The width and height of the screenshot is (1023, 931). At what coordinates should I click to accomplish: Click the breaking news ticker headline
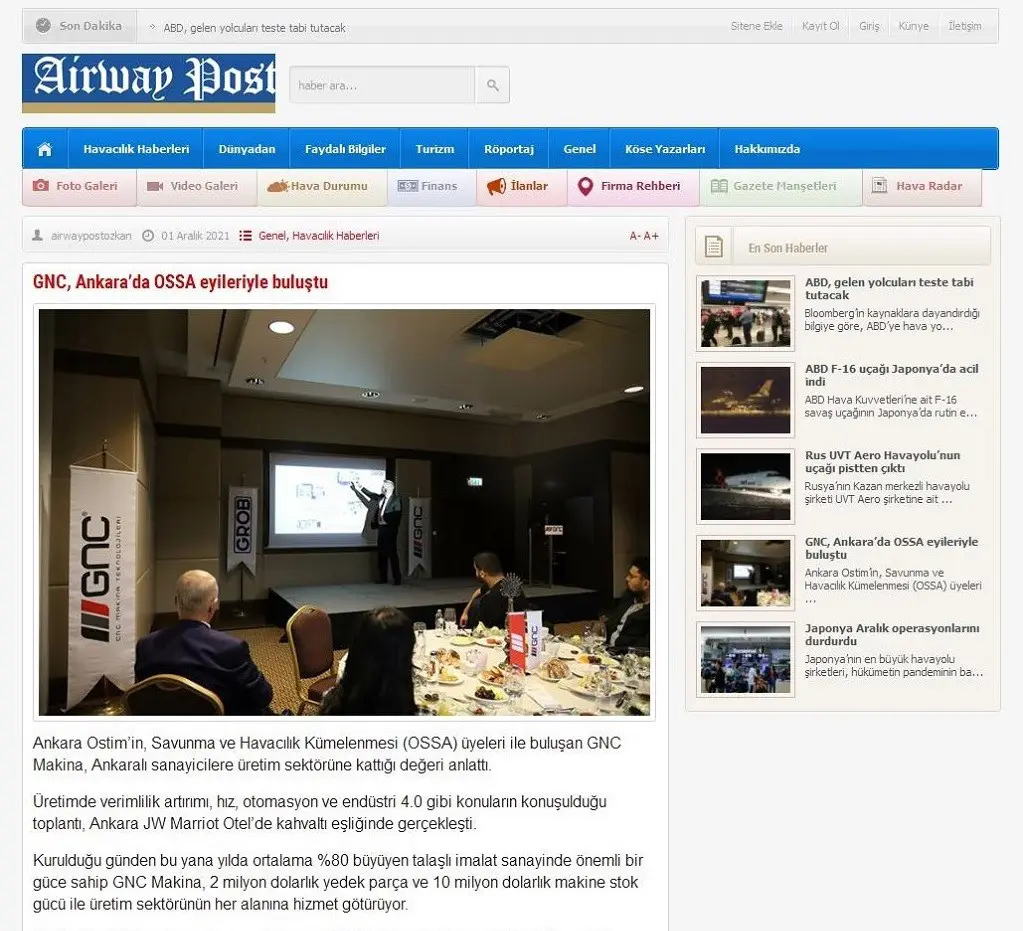pos(254,28)
